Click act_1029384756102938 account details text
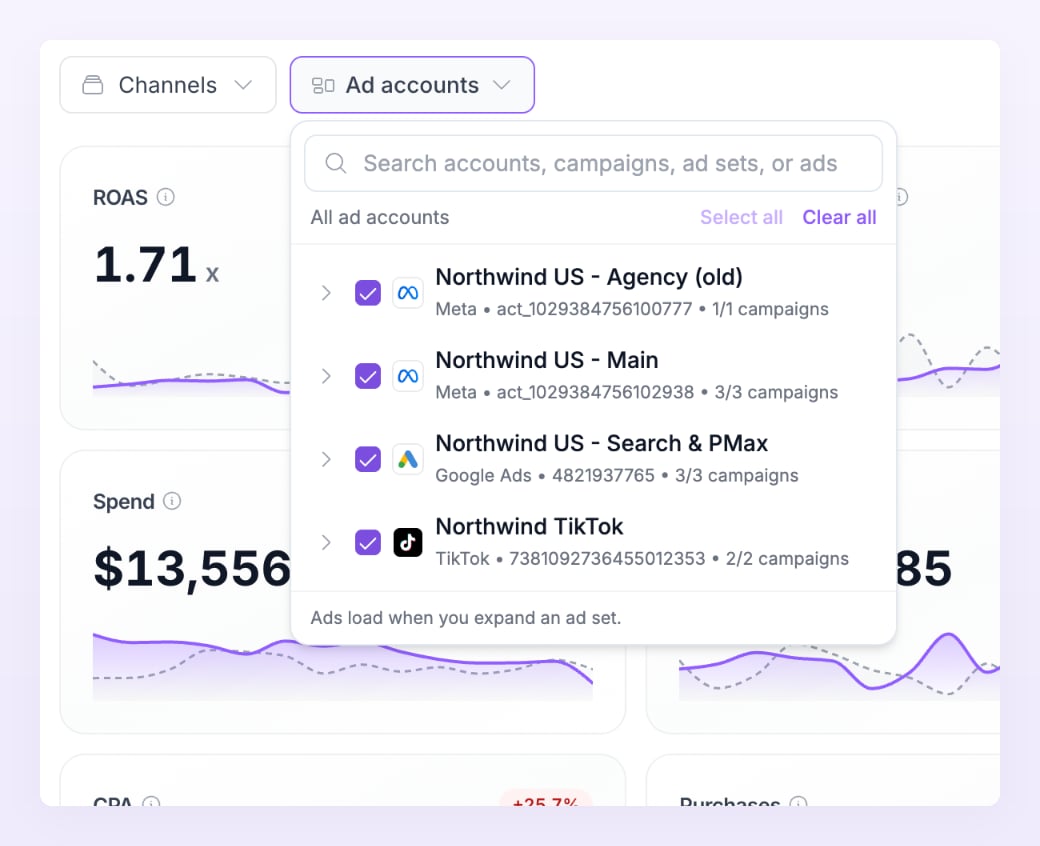Viewport: 1040px width, 846px height. coord(636,393)
